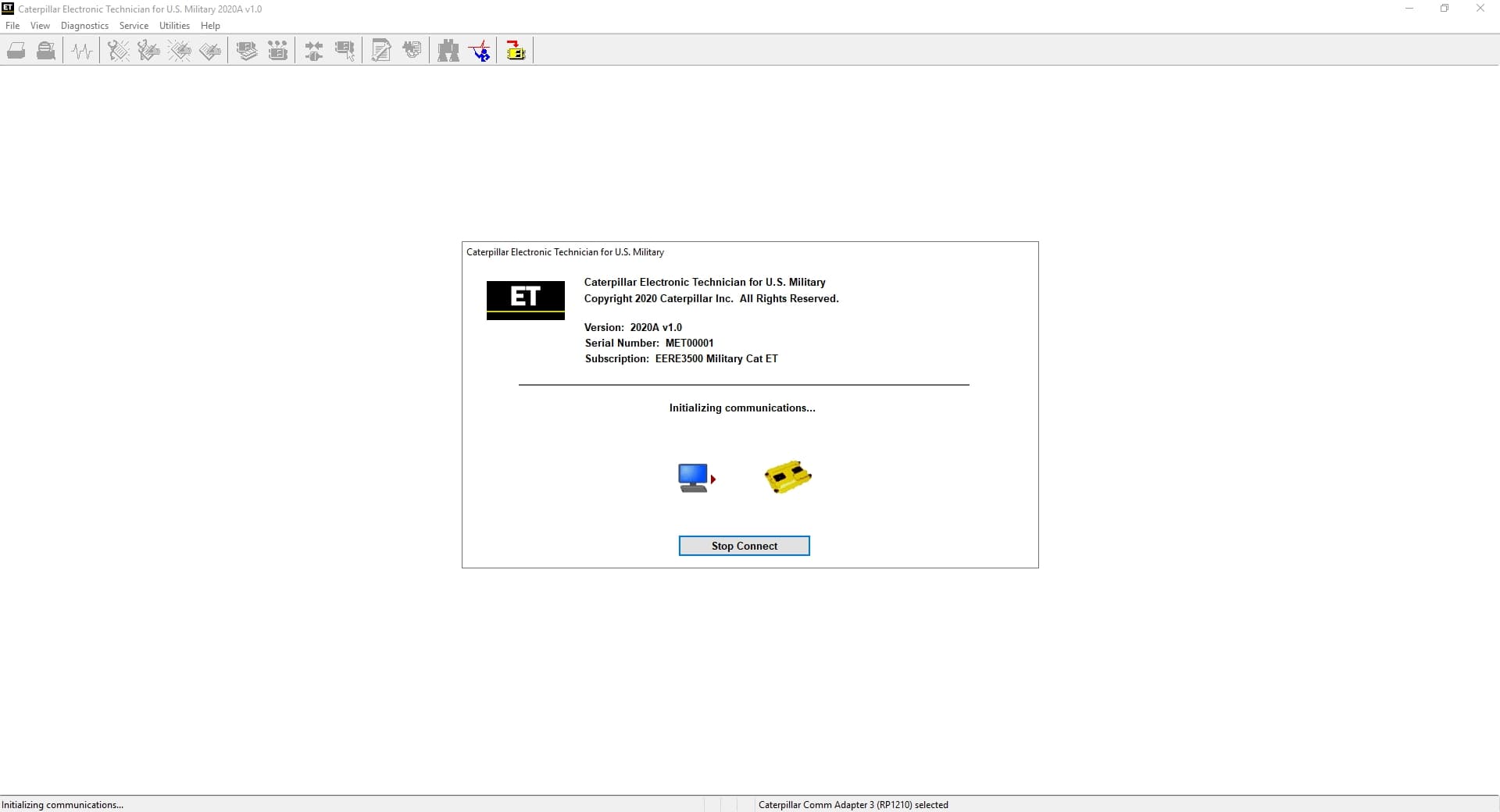Image resolution: width=1500 pixels, height=812 pixels.
Task: Click the Connect/Disconnect plug icon
Action: tap(314, 52)
